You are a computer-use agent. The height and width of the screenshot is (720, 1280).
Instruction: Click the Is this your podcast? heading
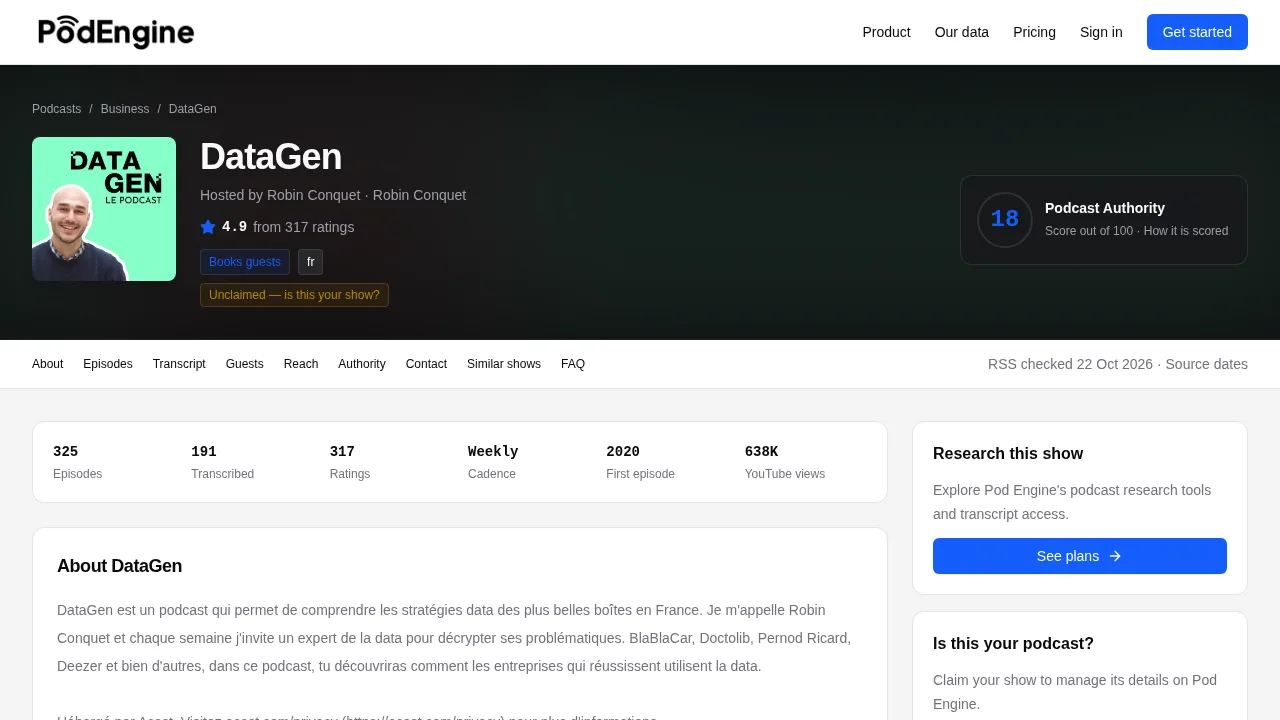point(1013,644)
